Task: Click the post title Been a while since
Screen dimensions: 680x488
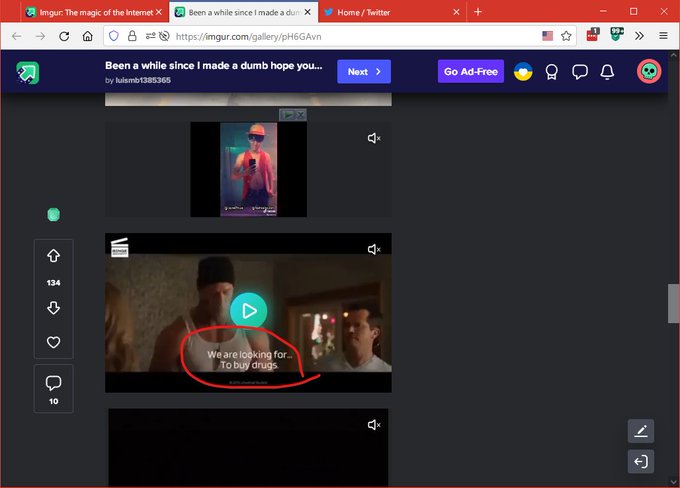Action: (x=214, y=66)
